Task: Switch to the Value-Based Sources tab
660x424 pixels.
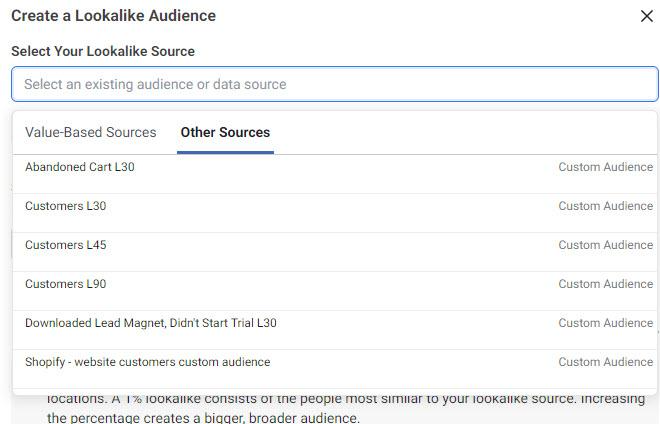Action: point(91,132)
